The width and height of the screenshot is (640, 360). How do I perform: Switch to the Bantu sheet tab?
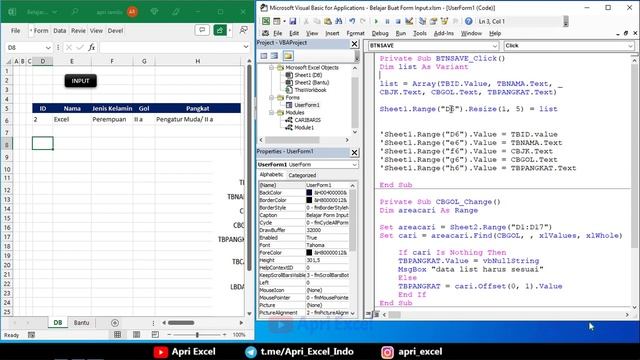point(81,322)
